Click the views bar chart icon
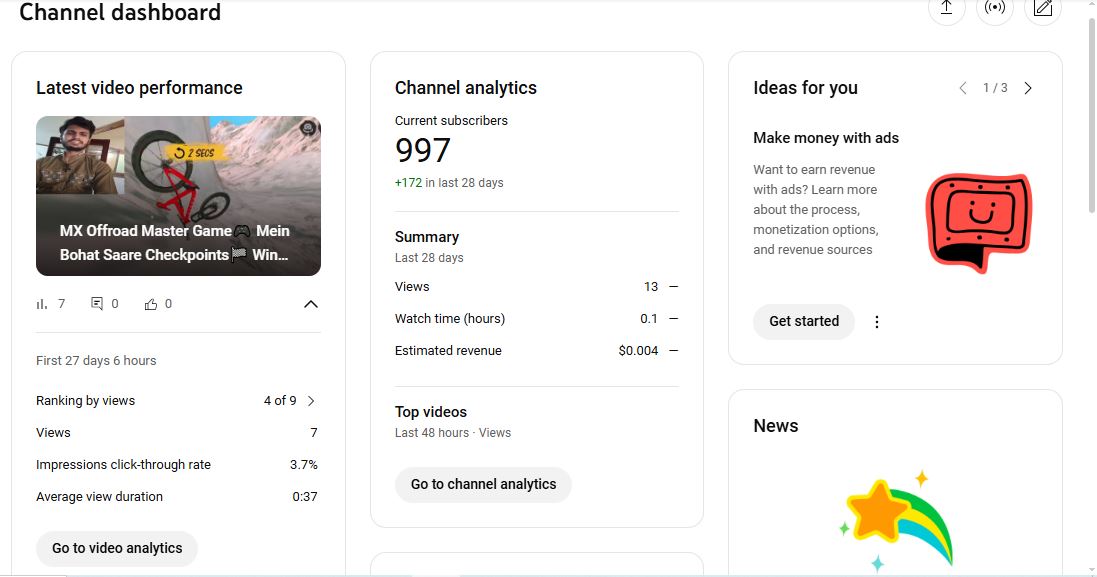 [42, 304]
